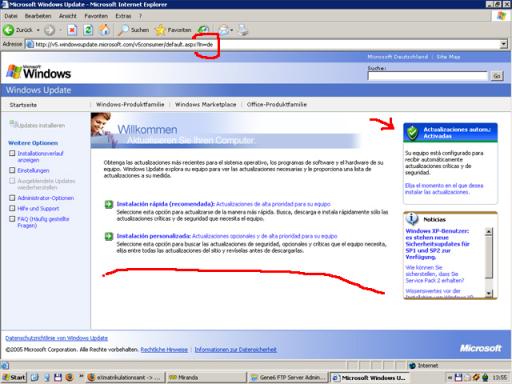This screenshot has width=512, height=384.
Task: Open the Zurück history dropdown arrow
Action: tap(38, 30)
